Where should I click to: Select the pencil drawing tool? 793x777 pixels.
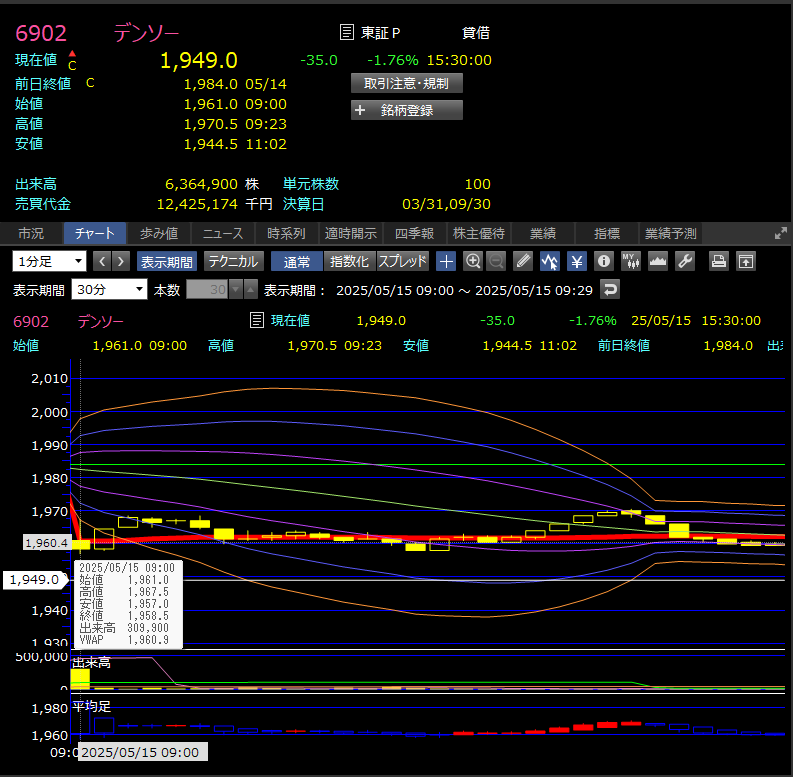(523, 262)
